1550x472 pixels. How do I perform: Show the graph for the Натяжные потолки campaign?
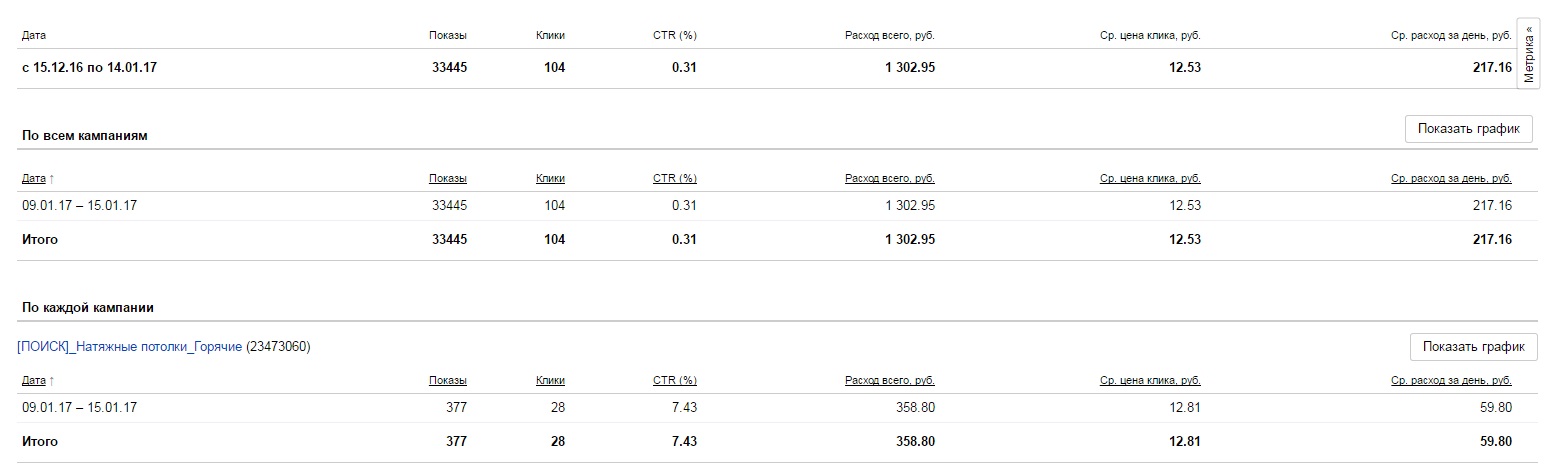1473,347
